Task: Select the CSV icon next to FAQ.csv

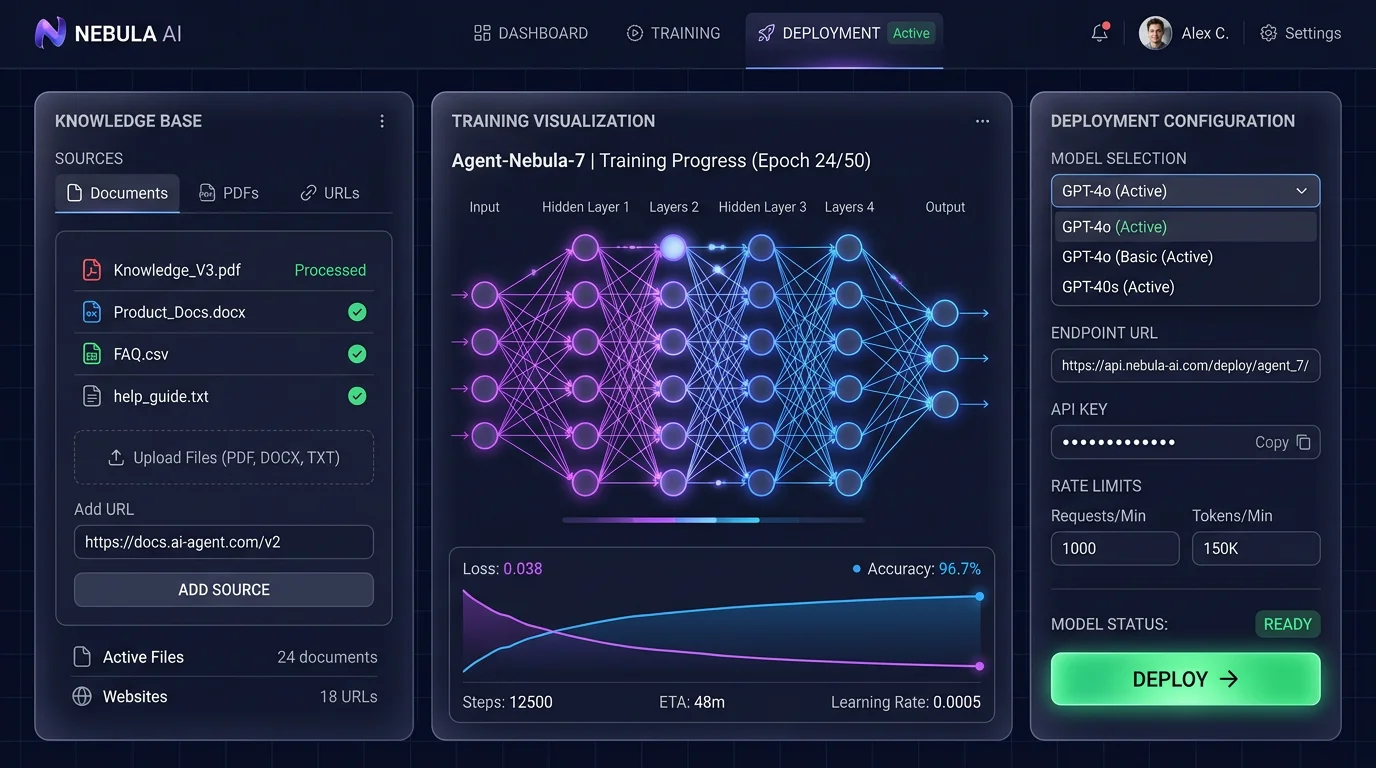Action: [92, 353]
